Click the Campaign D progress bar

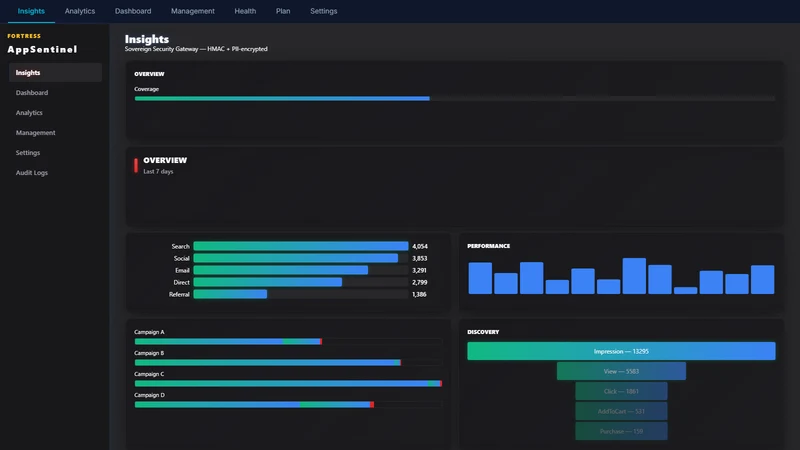(x=288, y=405)
